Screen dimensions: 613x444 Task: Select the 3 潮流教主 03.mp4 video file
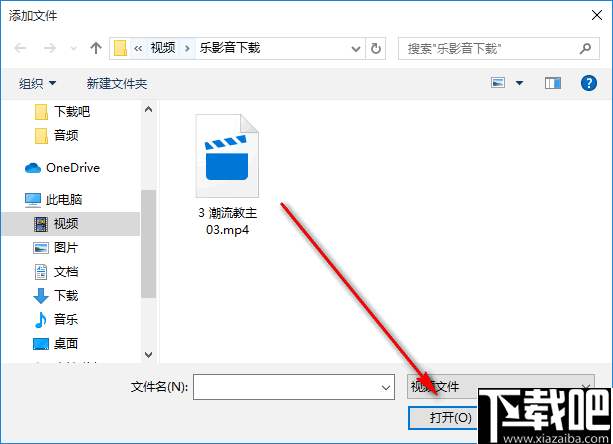[x=227, y=175]
